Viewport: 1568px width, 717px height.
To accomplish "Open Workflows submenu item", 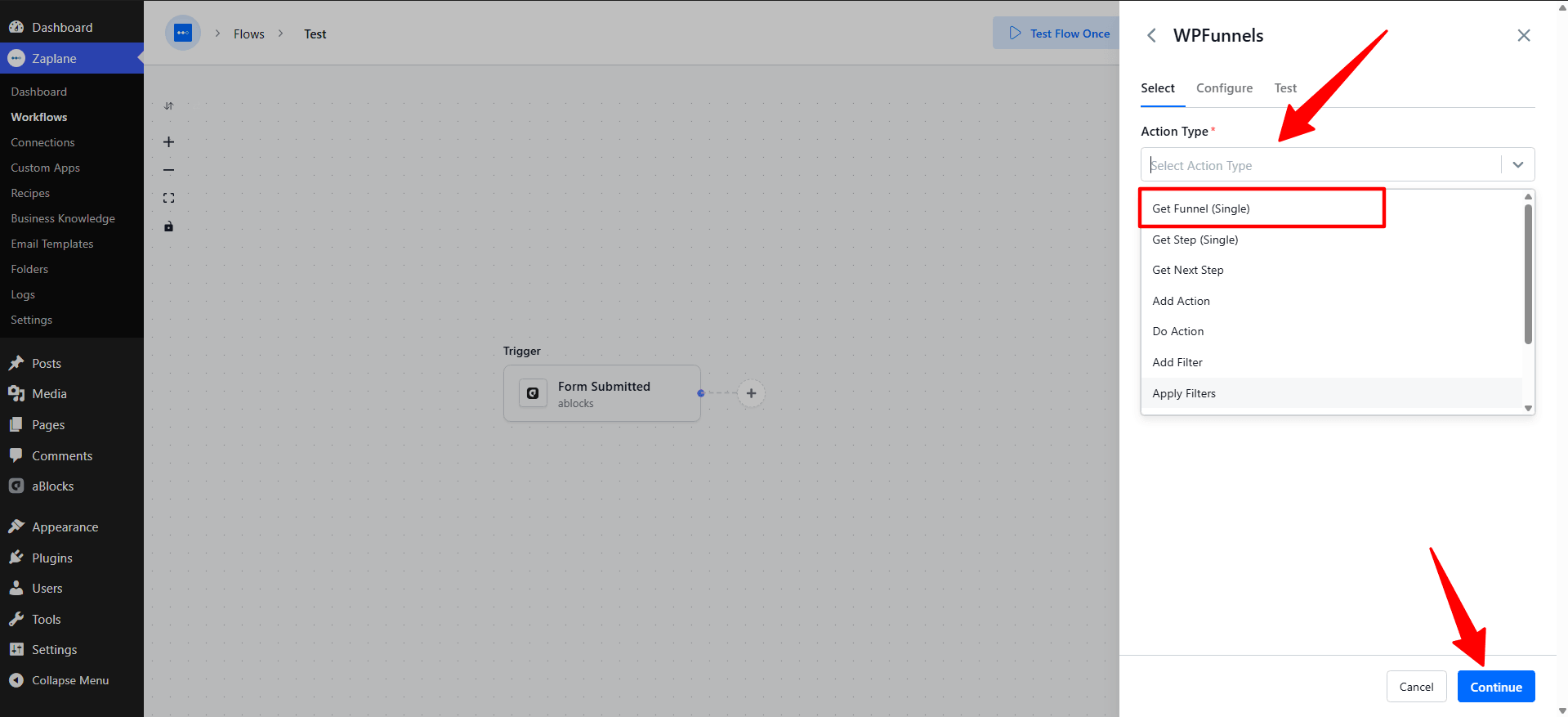I will [x=39, y=117].
